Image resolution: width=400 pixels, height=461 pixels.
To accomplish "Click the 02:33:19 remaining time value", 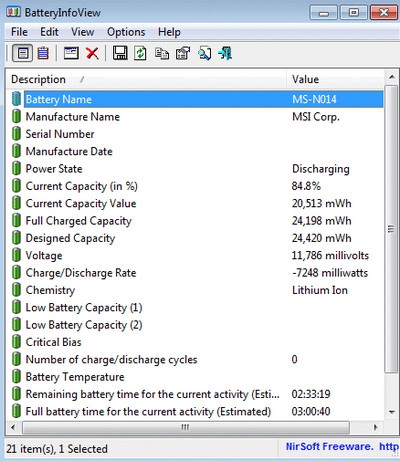I will coord(311,394).
